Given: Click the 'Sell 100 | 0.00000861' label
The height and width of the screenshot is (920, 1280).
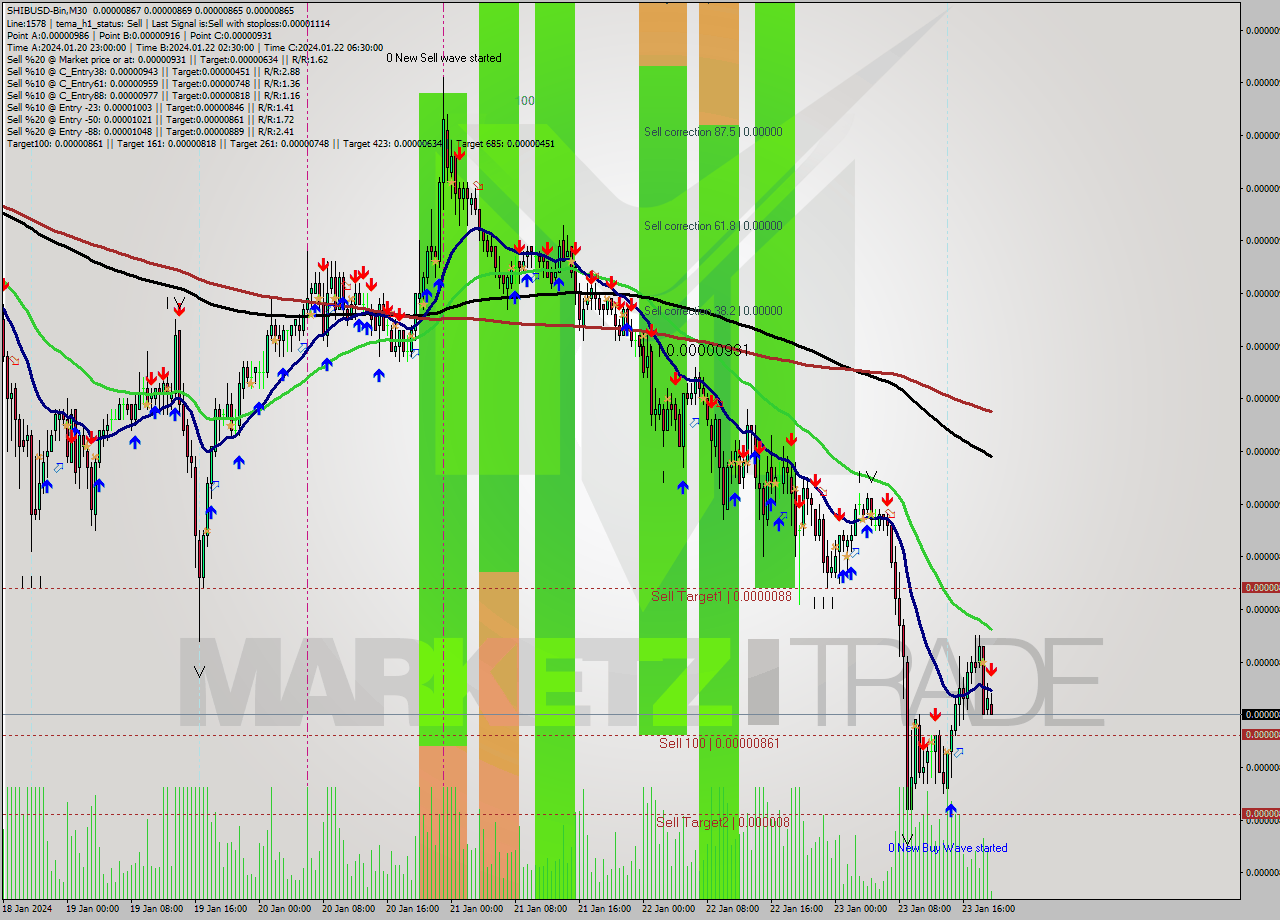Looking at the screenshot, I should (x=719, y=743).
